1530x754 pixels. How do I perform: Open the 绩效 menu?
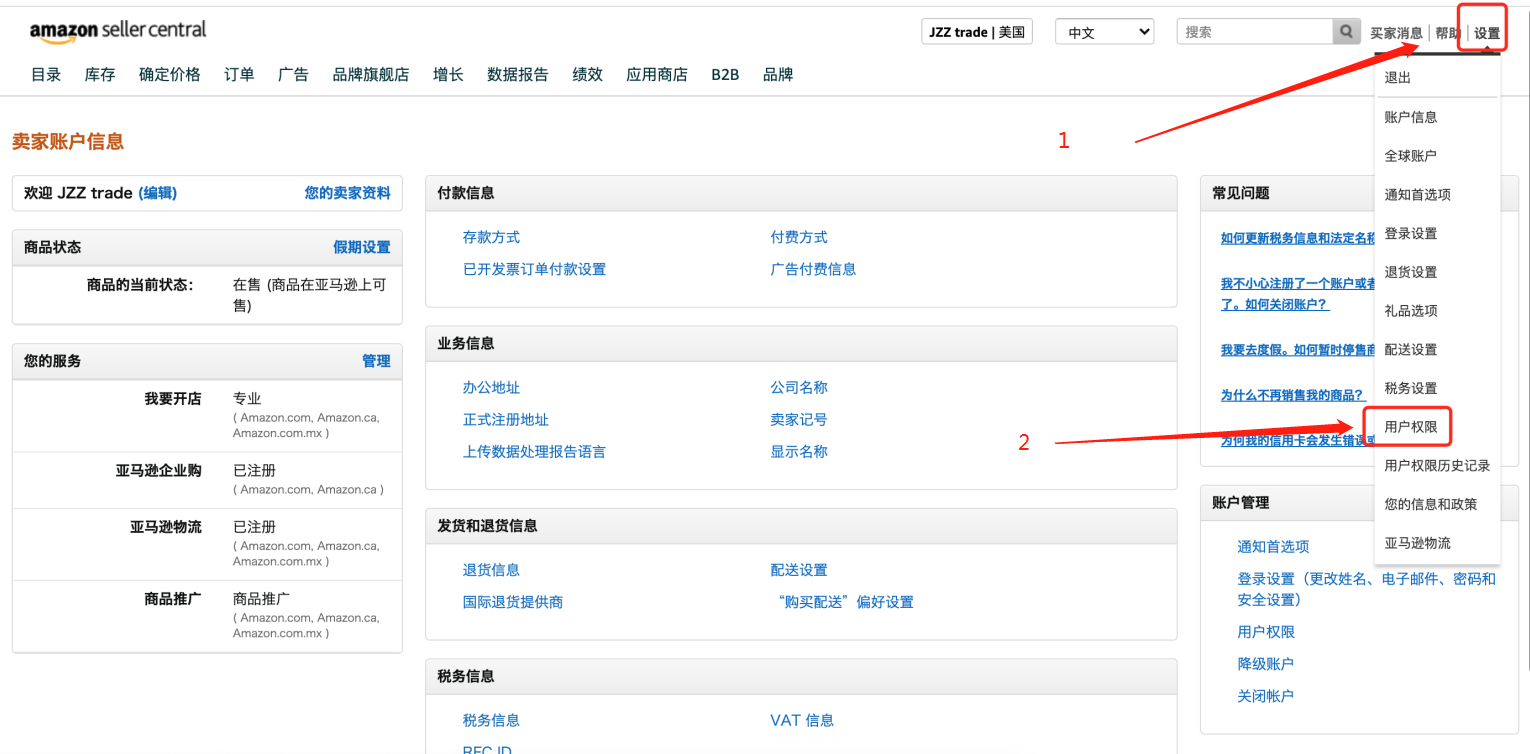(588, 75)
